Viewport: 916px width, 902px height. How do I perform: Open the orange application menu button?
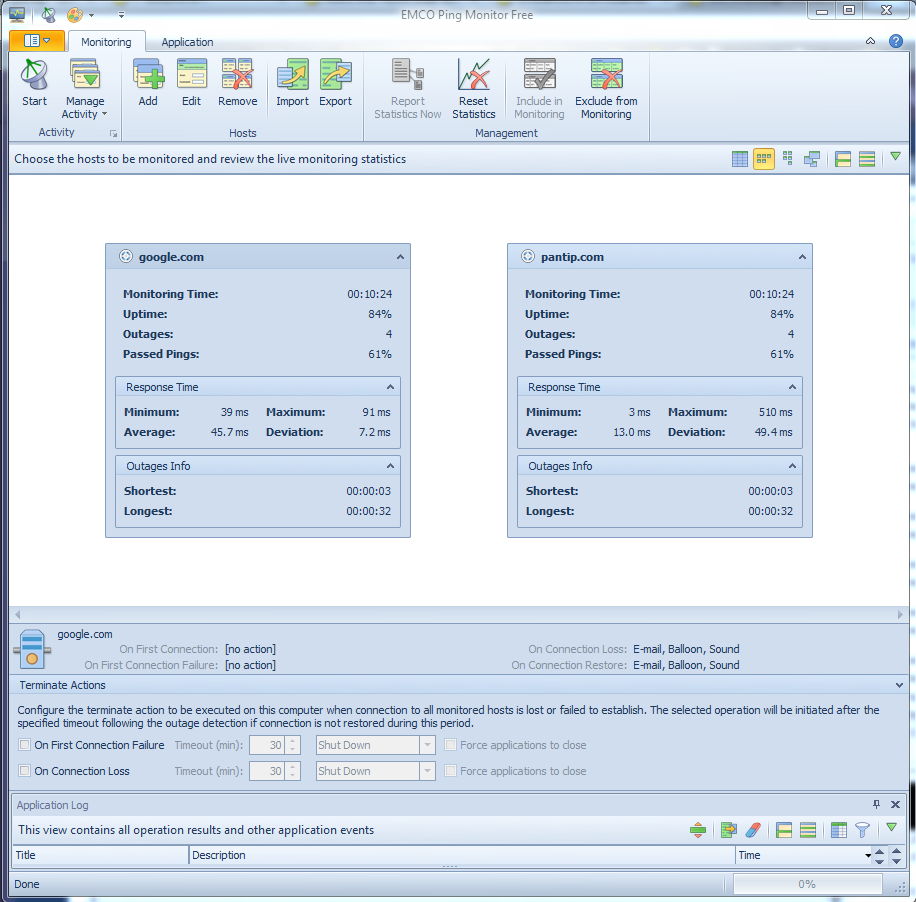(37, 41)
